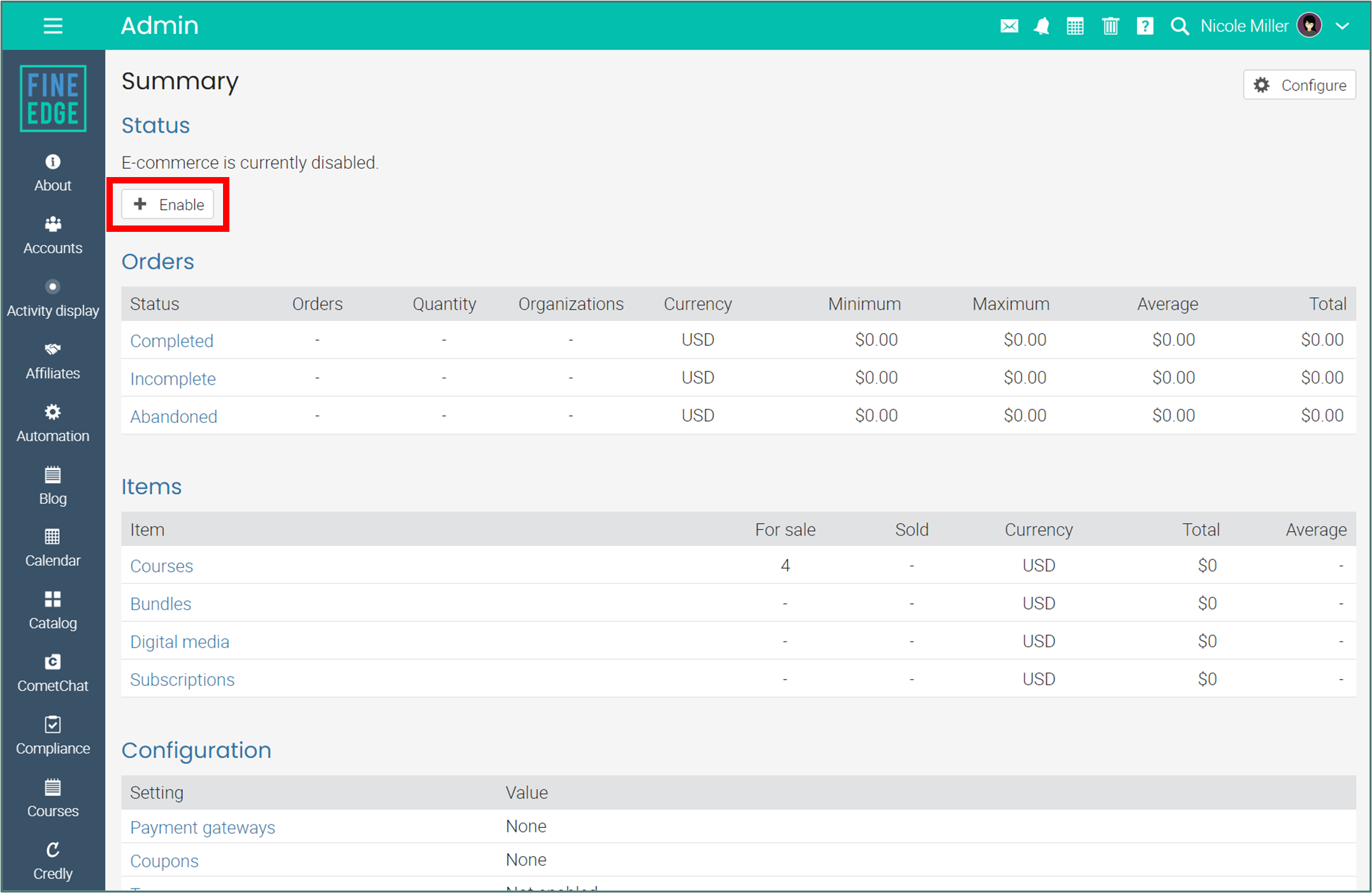Viewport: 1372px width, 893px height.
Task: Open the Subscriptions items link
Action: tap(182, 680)
